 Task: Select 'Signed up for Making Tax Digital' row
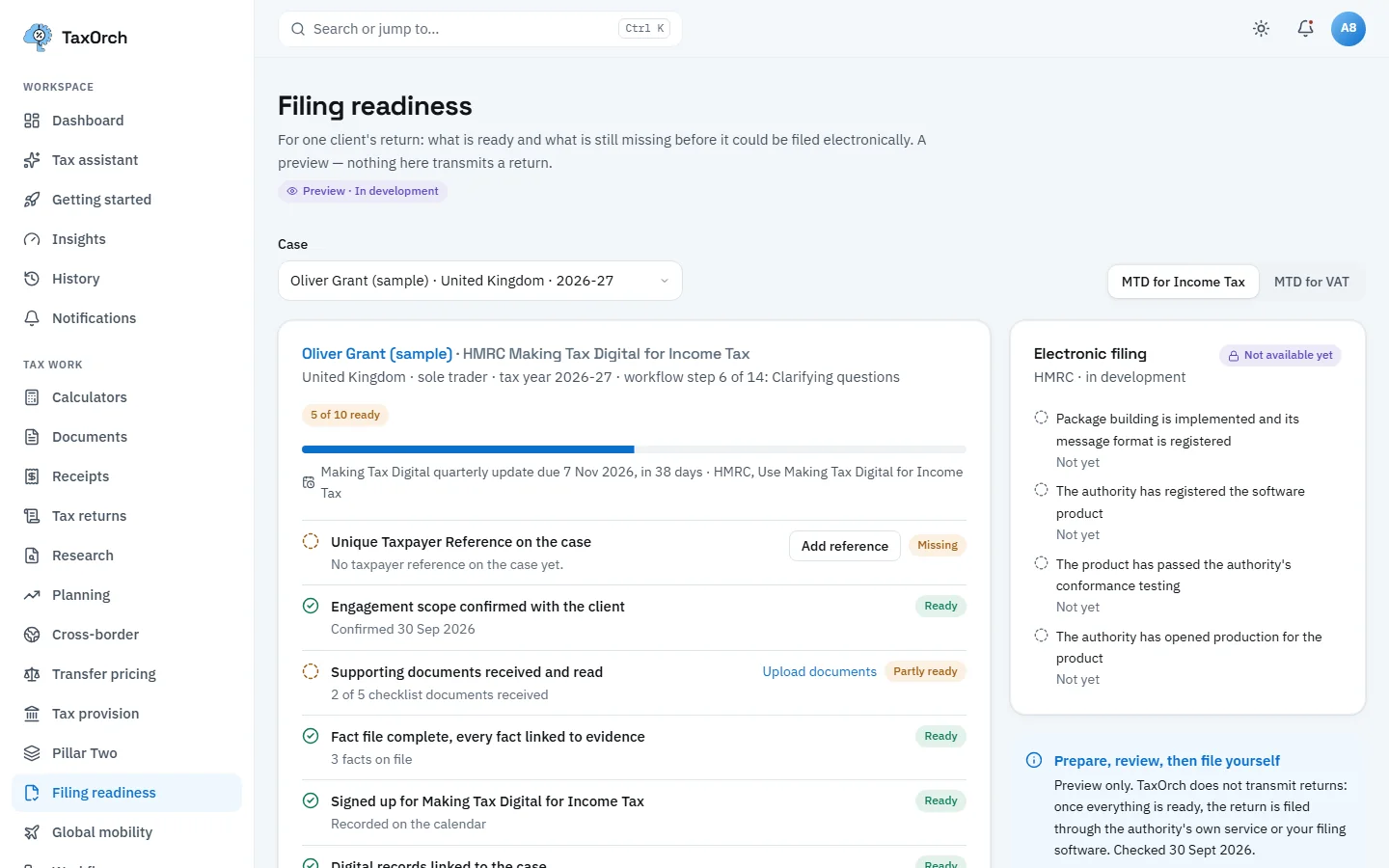point(634,812)
